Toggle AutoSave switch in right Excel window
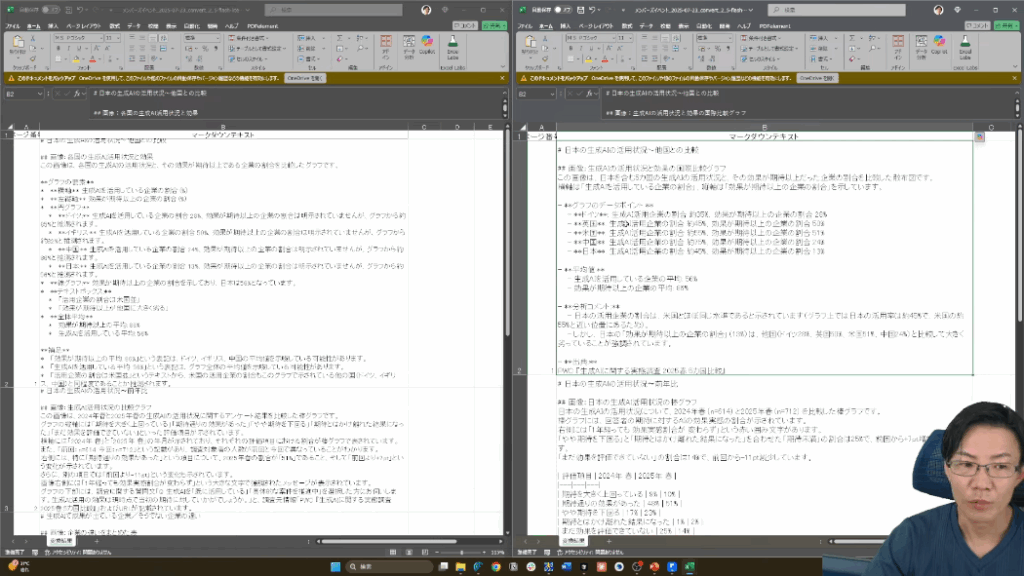The width and height of the screenshot is (1024, 576). (562, 10)
